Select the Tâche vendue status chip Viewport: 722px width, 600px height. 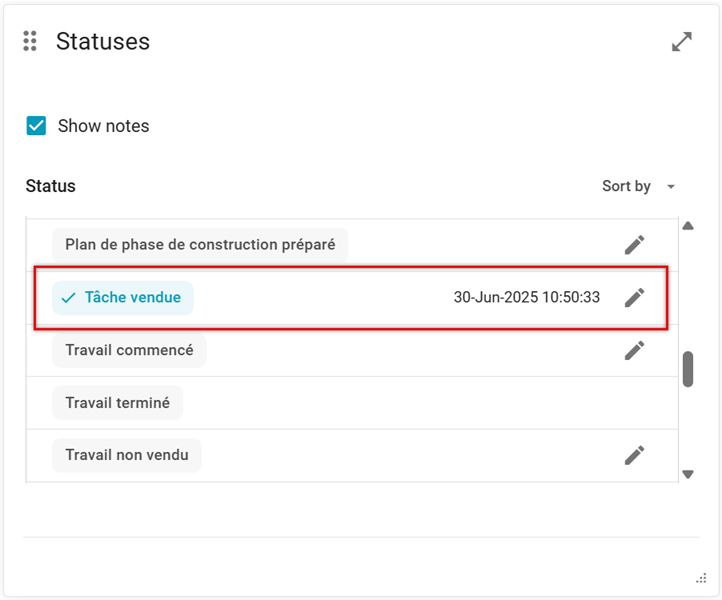132,298
